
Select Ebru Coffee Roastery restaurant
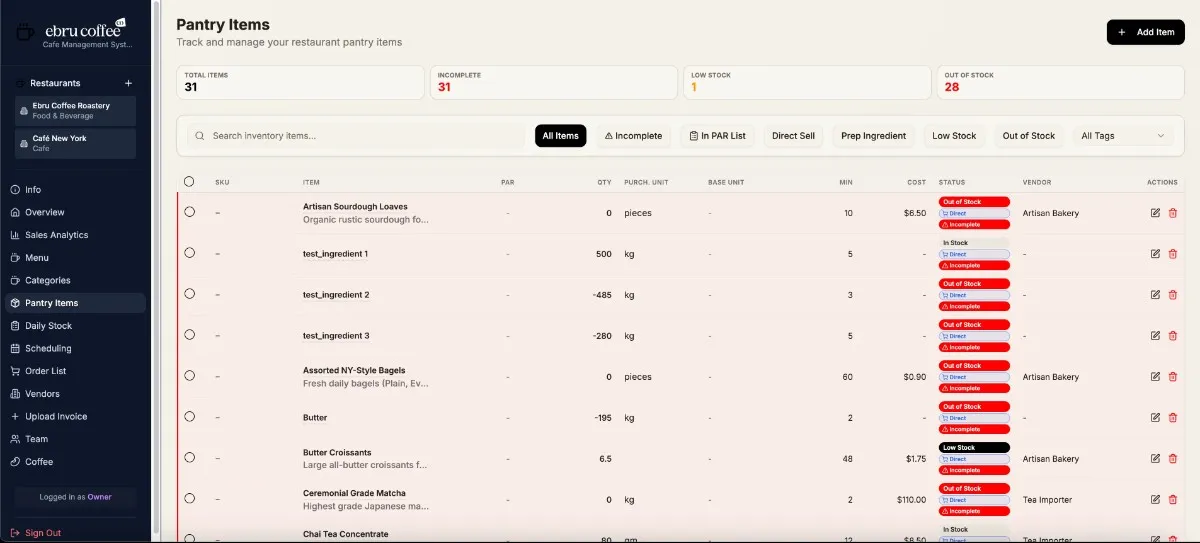pyautogui.click(x=76, y=110)
